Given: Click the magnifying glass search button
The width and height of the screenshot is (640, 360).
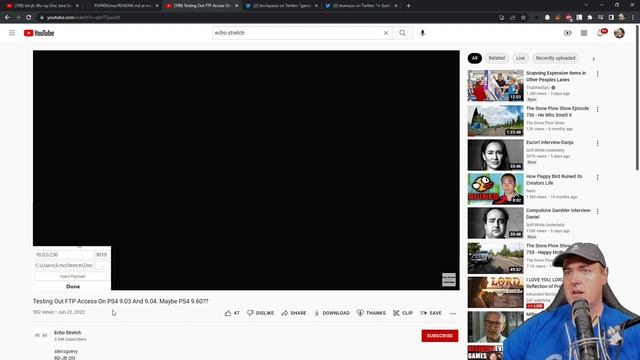Looking at the screenshot, I should click(x=402, y=33).
